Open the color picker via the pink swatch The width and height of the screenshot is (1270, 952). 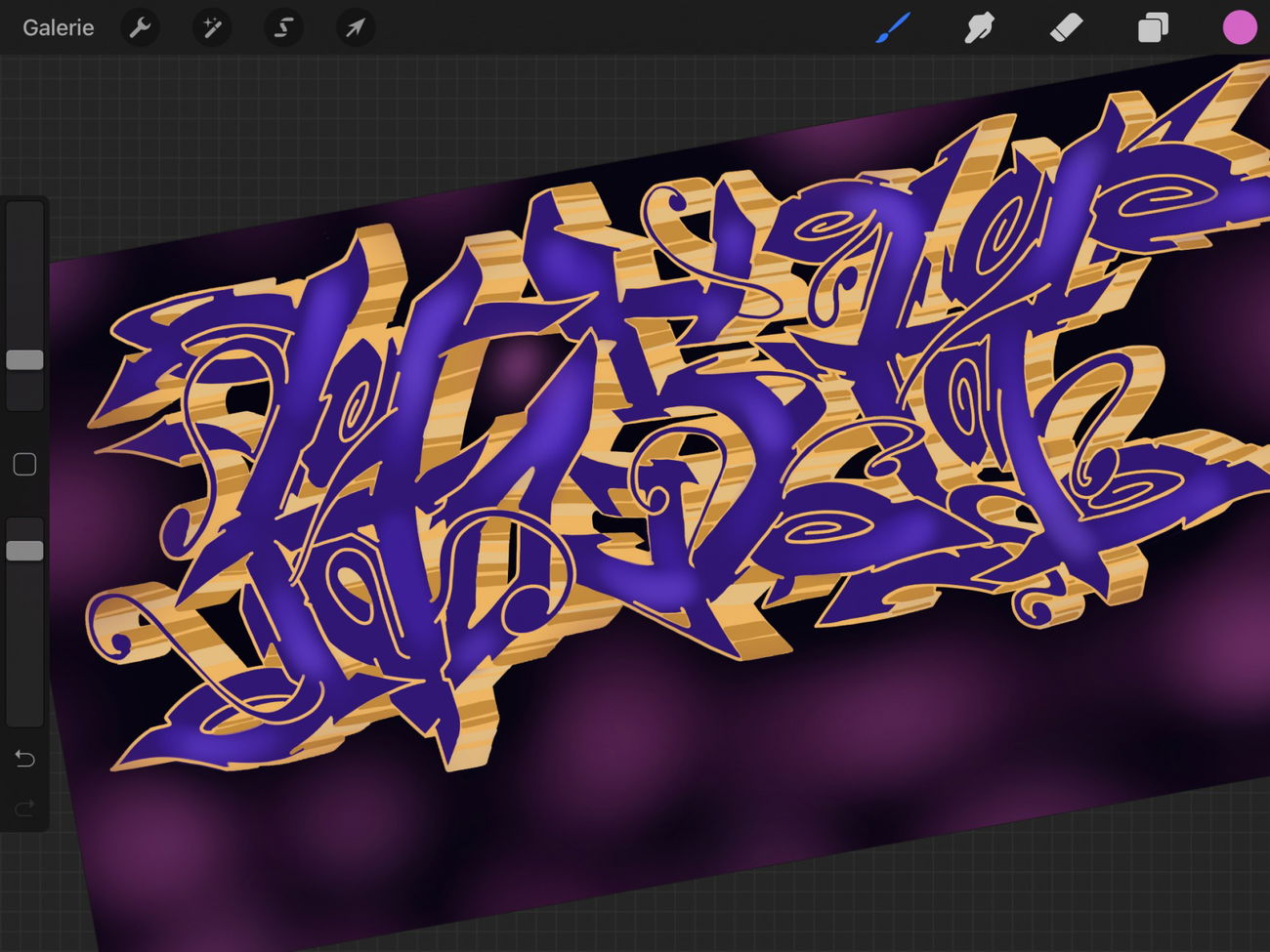click(1239, 27)
